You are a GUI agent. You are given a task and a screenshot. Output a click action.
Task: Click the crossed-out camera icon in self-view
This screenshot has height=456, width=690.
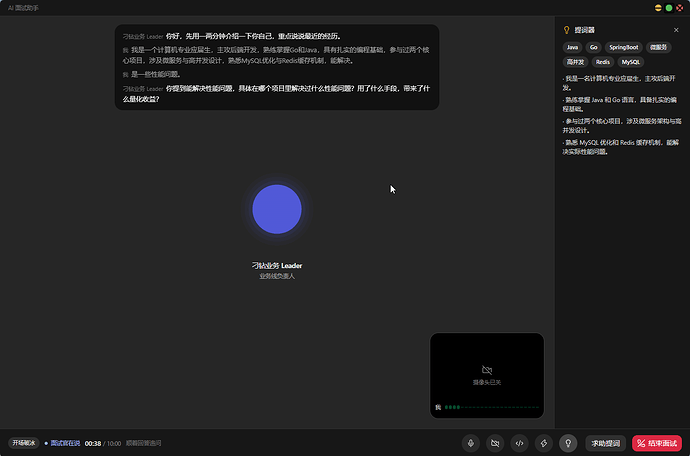click(x=487, y=370)
